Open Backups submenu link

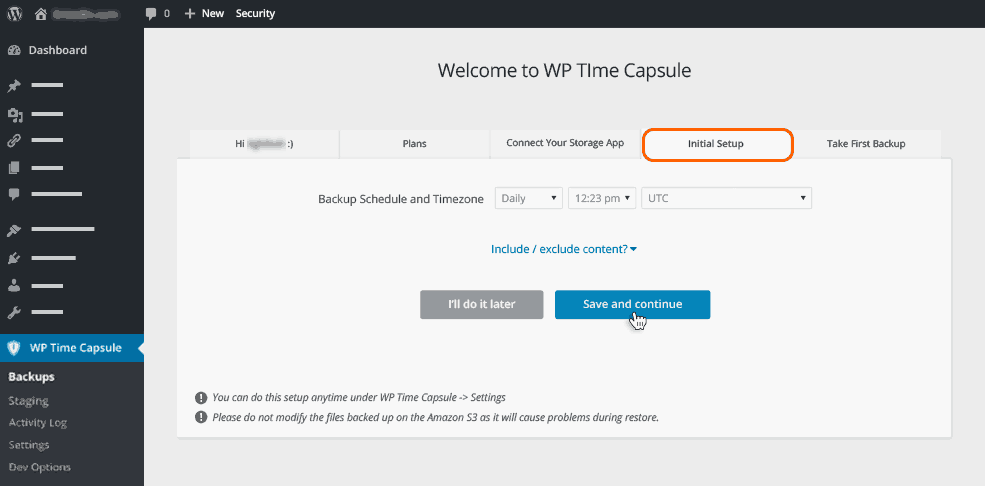[31, 377]
